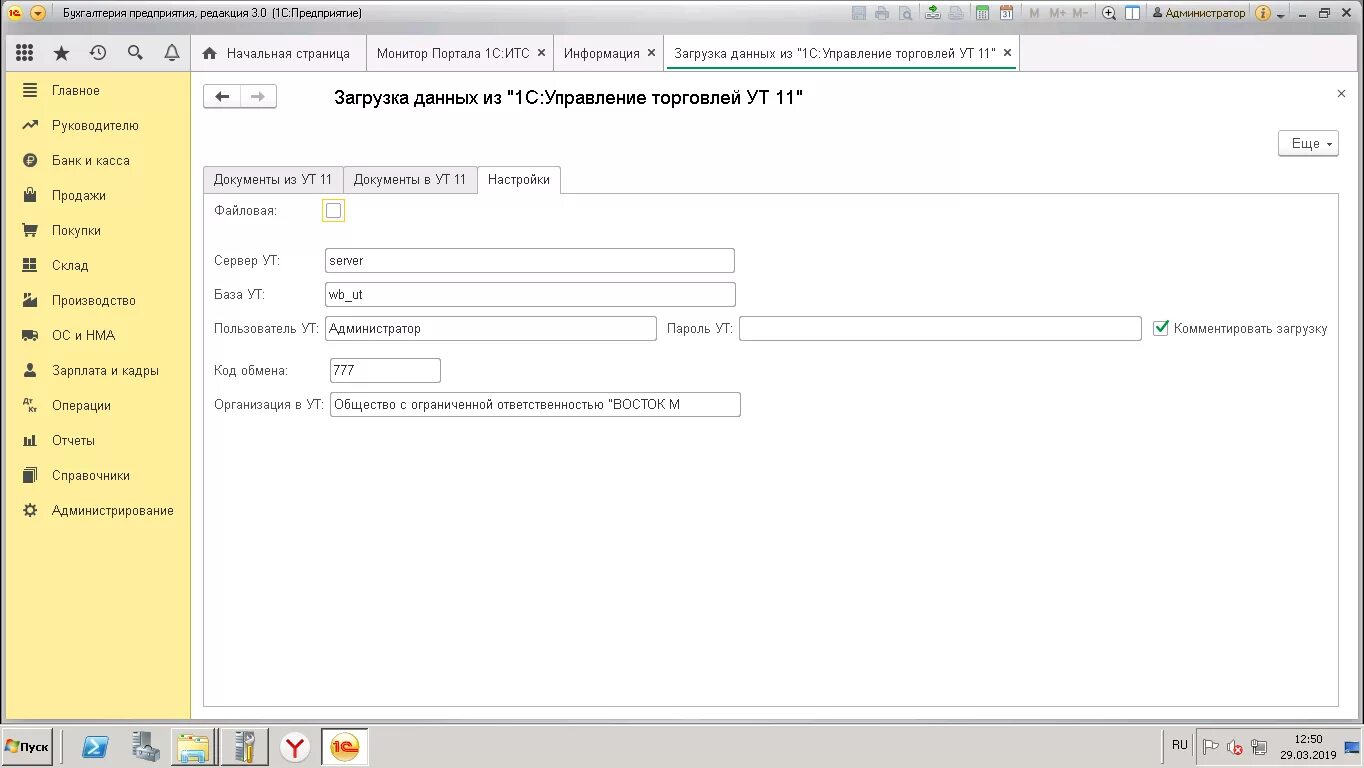This screenshot has height=768, width=1364.
Task: Click the Организация в УТ input field
Action: pos(535,404)
